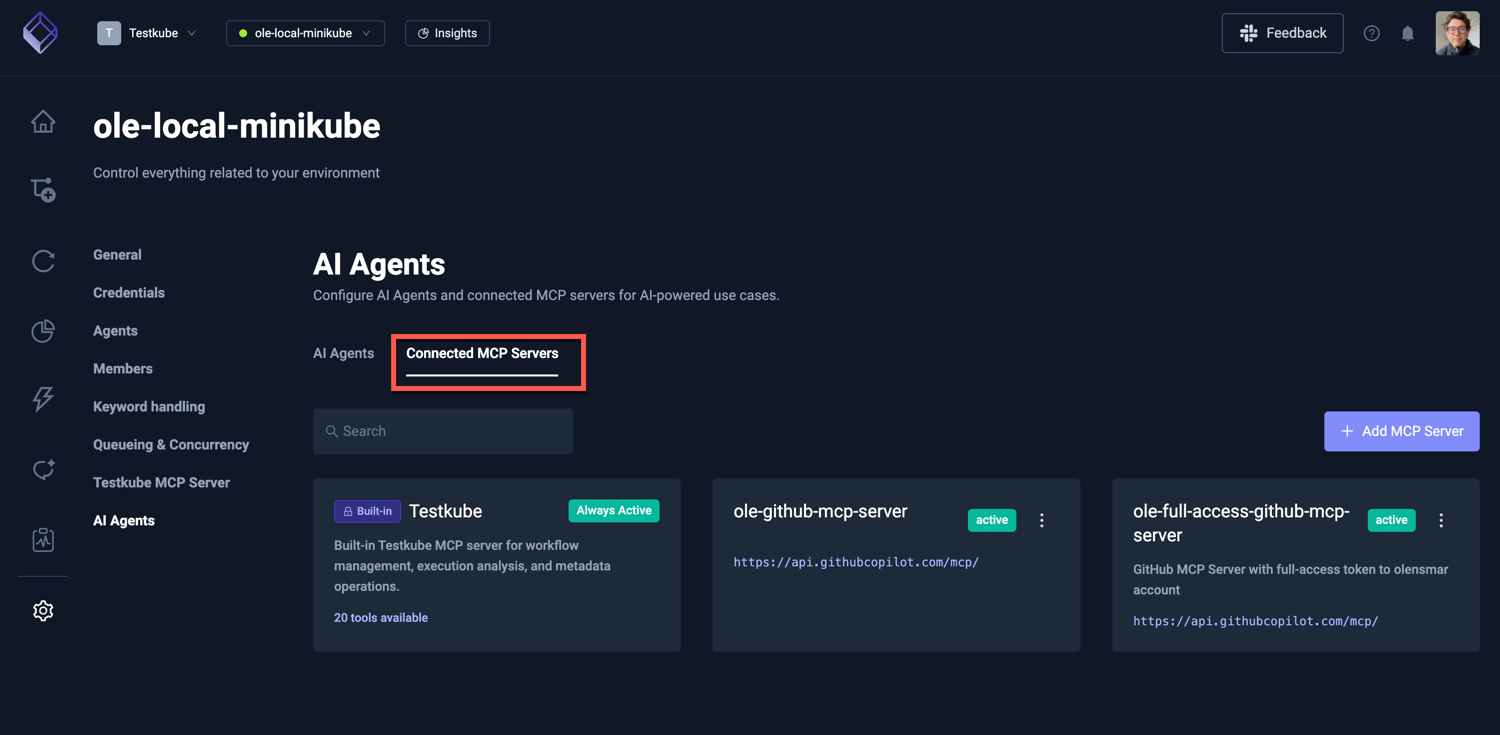Click the notifications bell icon

click(x=1408, y=32)
